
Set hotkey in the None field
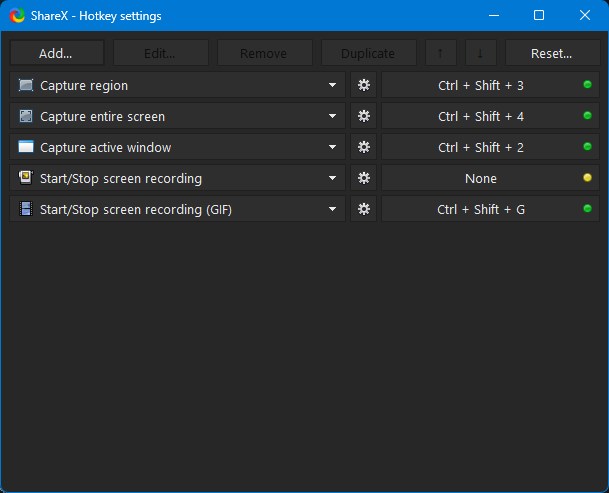tap(491, 178)
